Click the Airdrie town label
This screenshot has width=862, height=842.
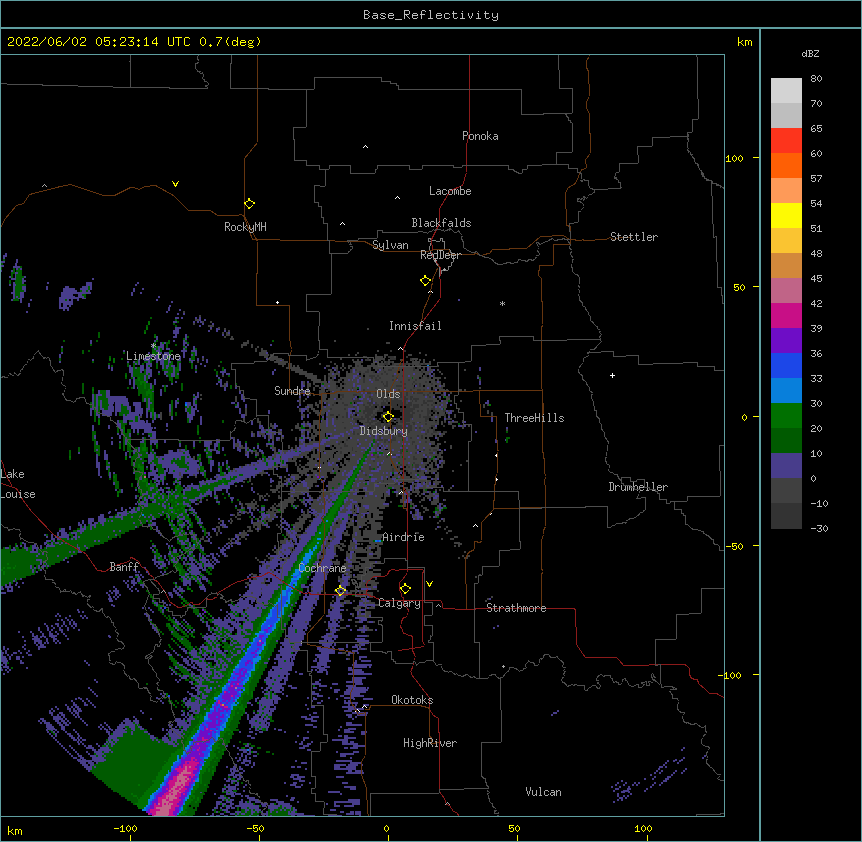click(x=404, y=537)
